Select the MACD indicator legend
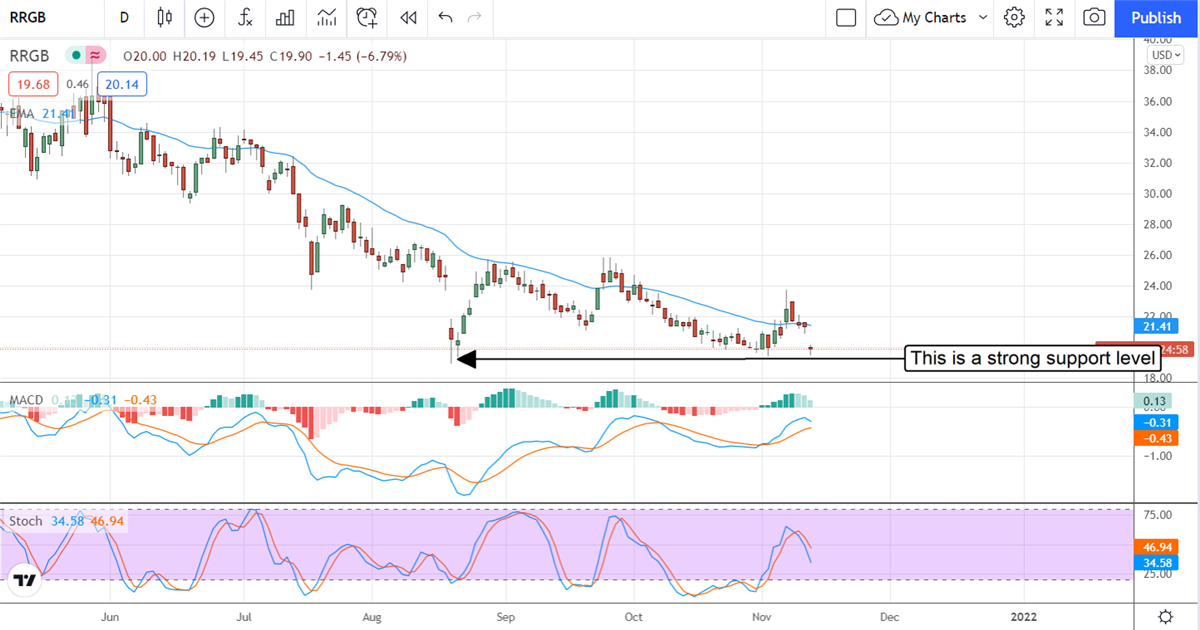 24,400
